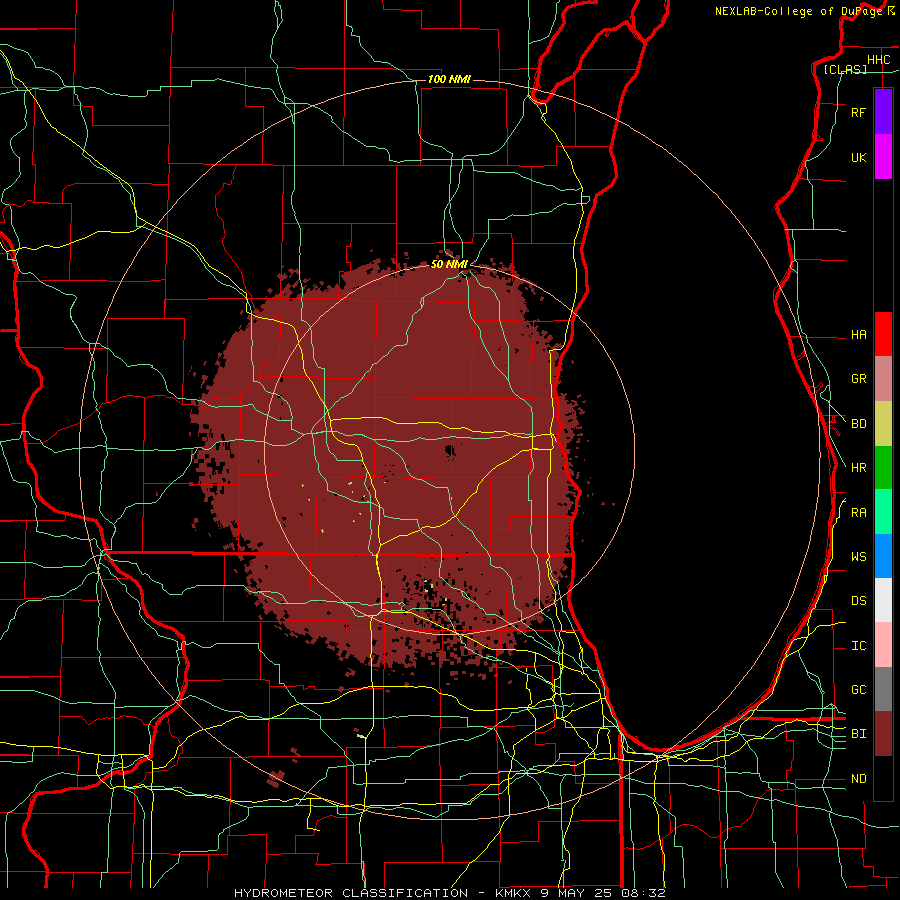Click the 50 NMI range ring label
The width and height of the screenshot is (900, 900).
[x=449, y=264]
